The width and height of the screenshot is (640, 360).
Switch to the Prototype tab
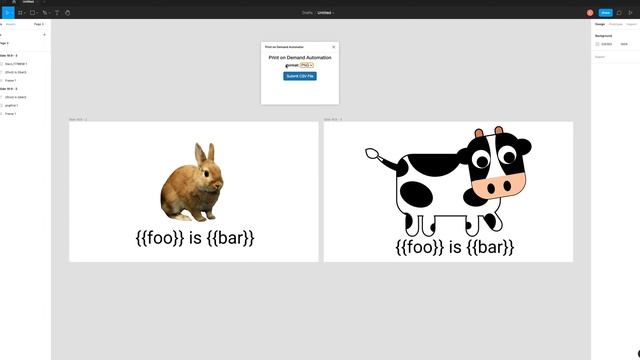click(616, 24)
